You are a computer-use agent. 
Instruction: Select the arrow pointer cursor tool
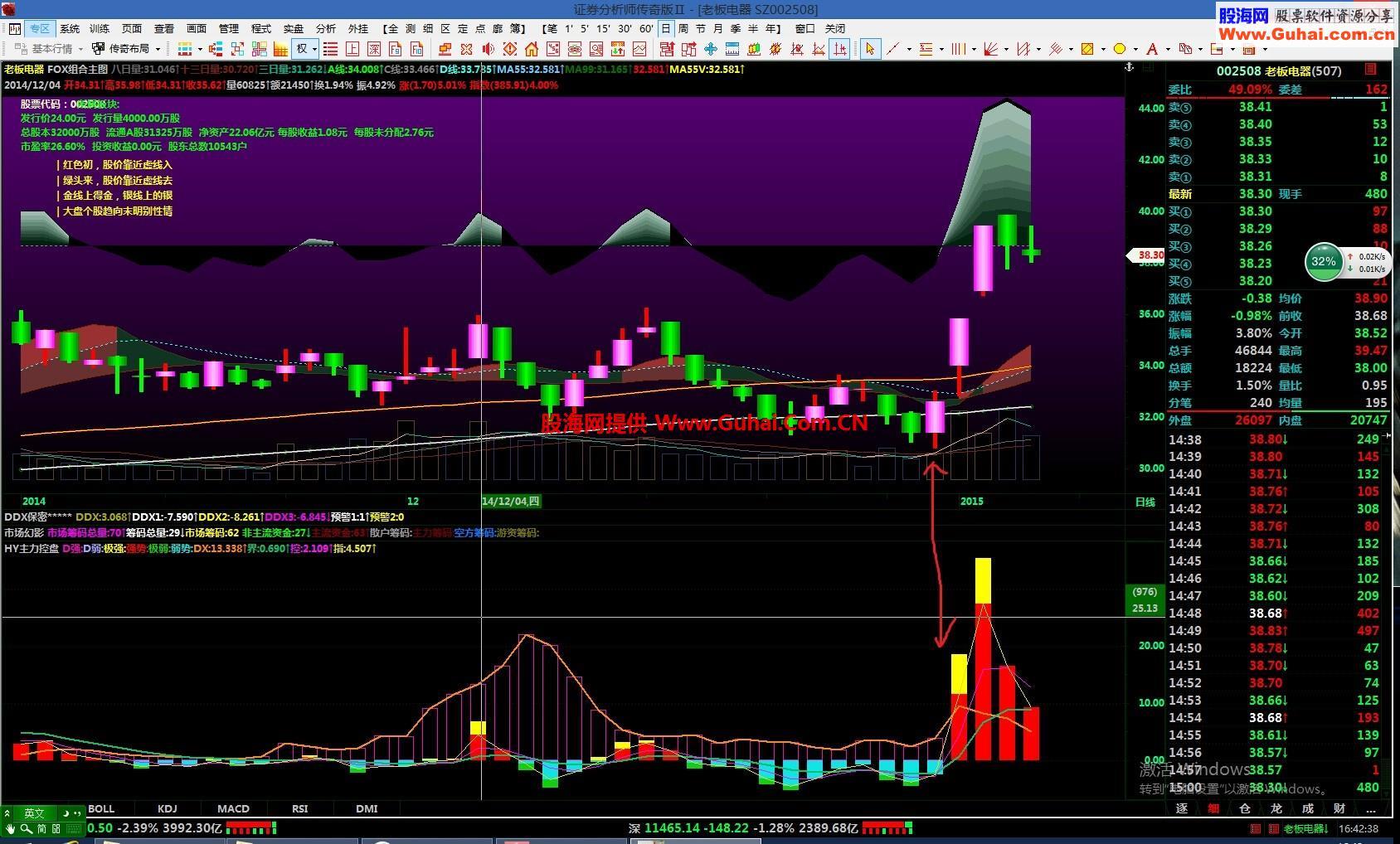[x=869, y=49]
